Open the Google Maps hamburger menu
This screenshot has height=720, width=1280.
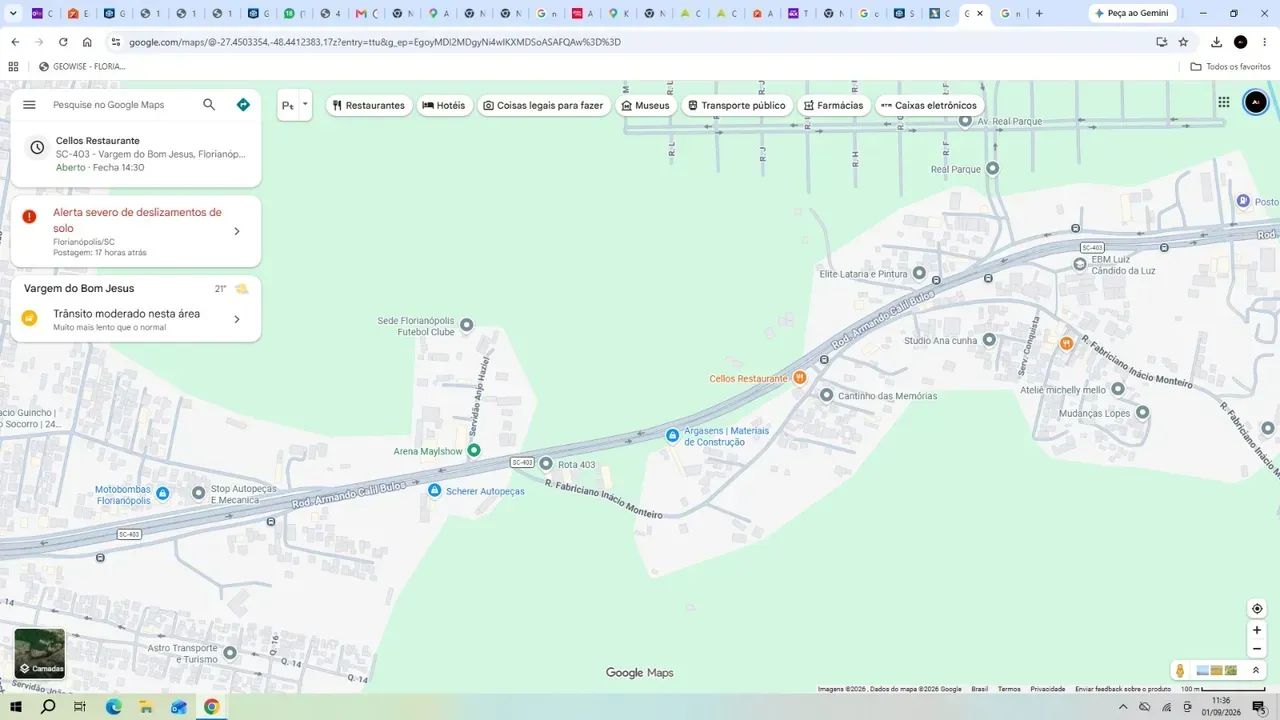click(x=29, y=105)
